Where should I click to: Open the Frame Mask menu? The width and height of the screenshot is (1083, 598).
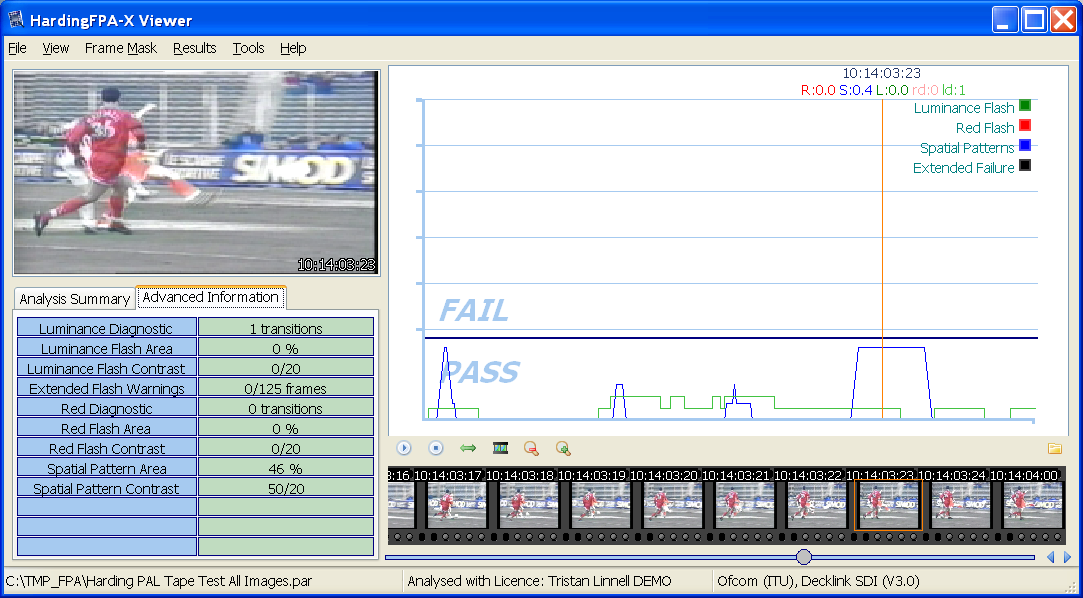[x=121, y=48]
